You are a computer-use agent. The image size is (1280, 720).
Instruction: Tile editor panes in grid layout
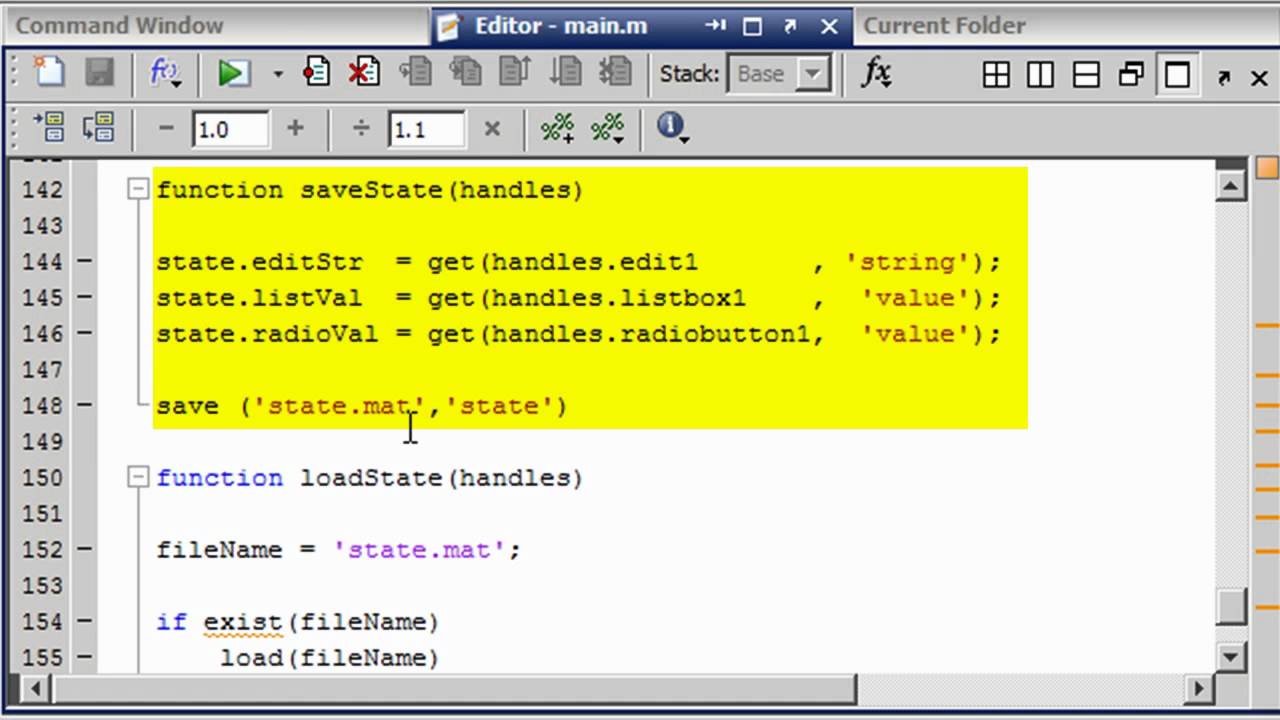click(x=996, y=74)
